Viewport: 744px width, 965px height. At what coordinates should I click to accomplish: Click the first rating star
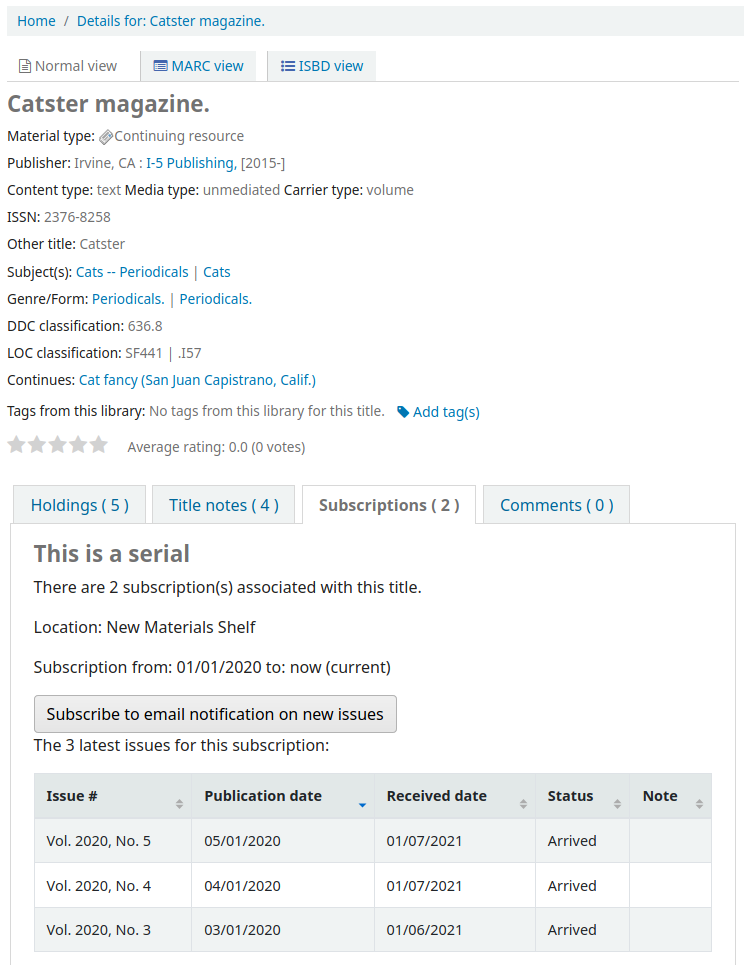click(x=16, y=444)
